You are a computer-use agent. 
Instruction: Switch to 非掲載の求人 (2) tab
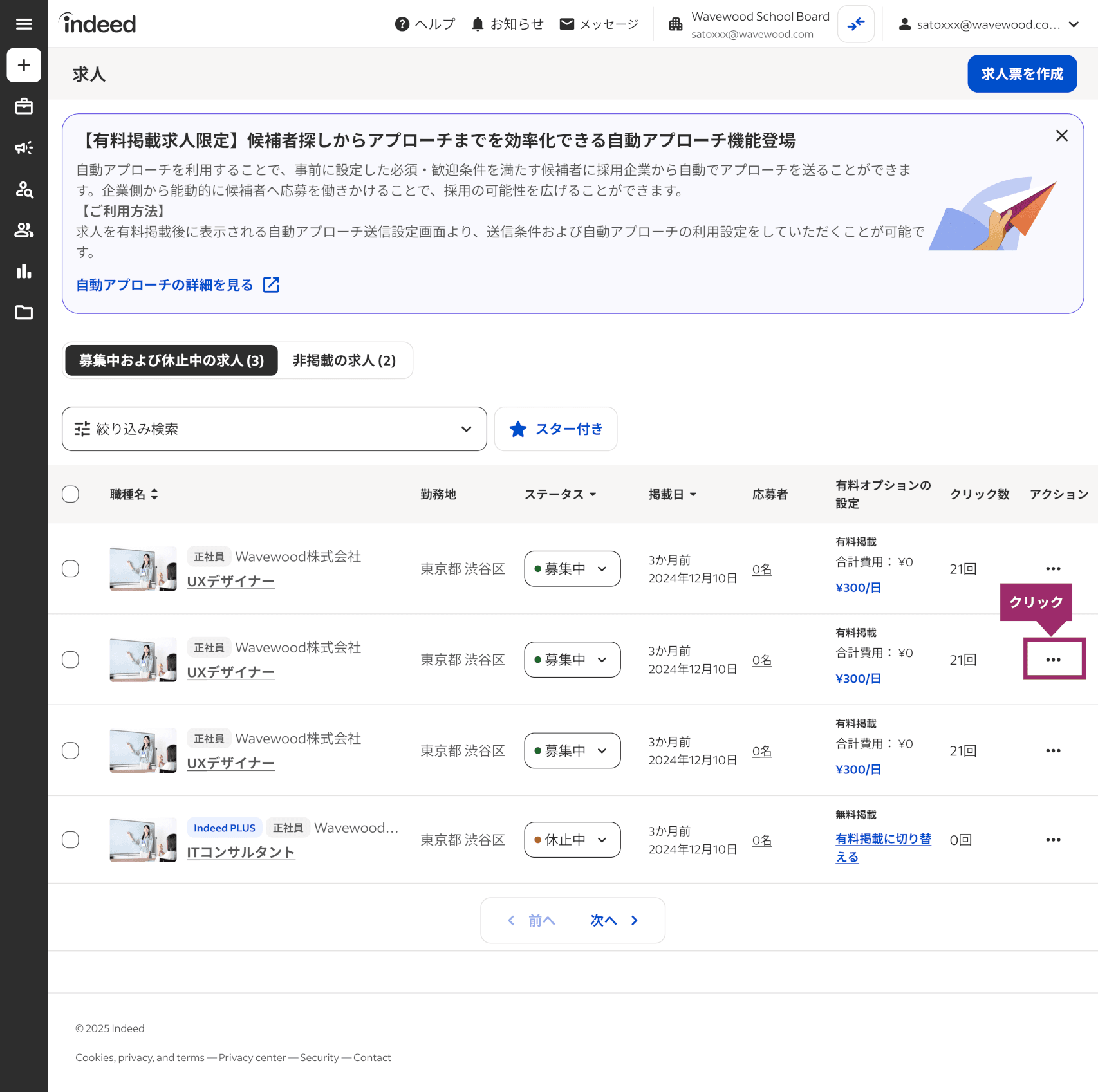[344, 360]
